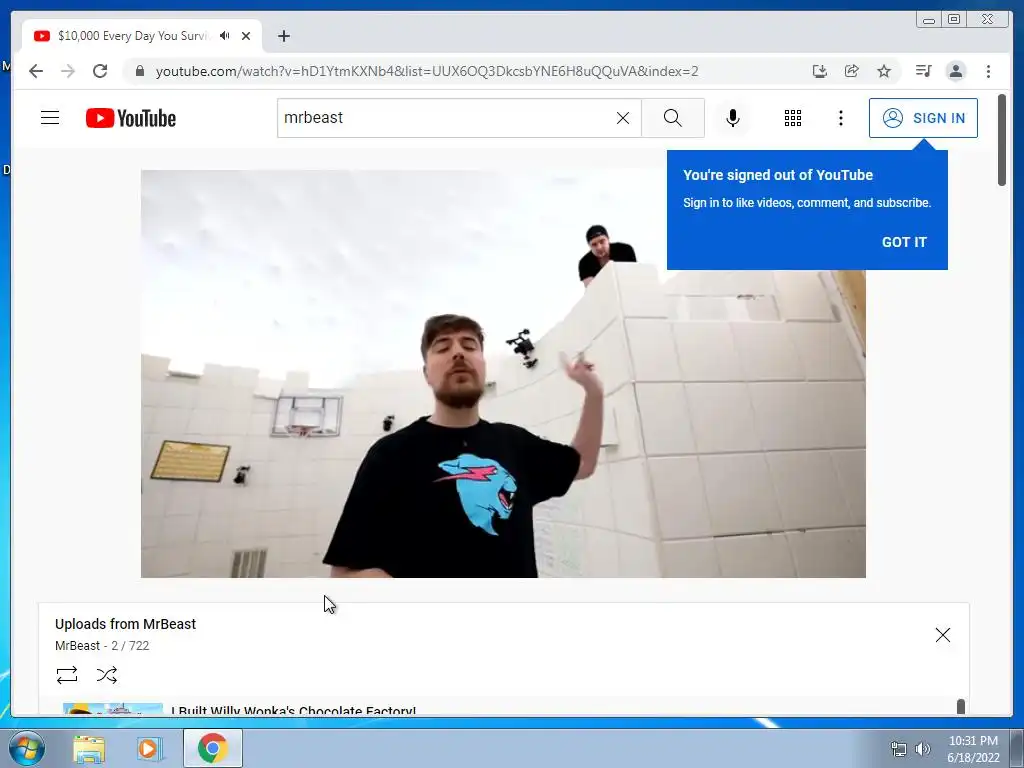Clear the mrbeast search text

point(623,118)
